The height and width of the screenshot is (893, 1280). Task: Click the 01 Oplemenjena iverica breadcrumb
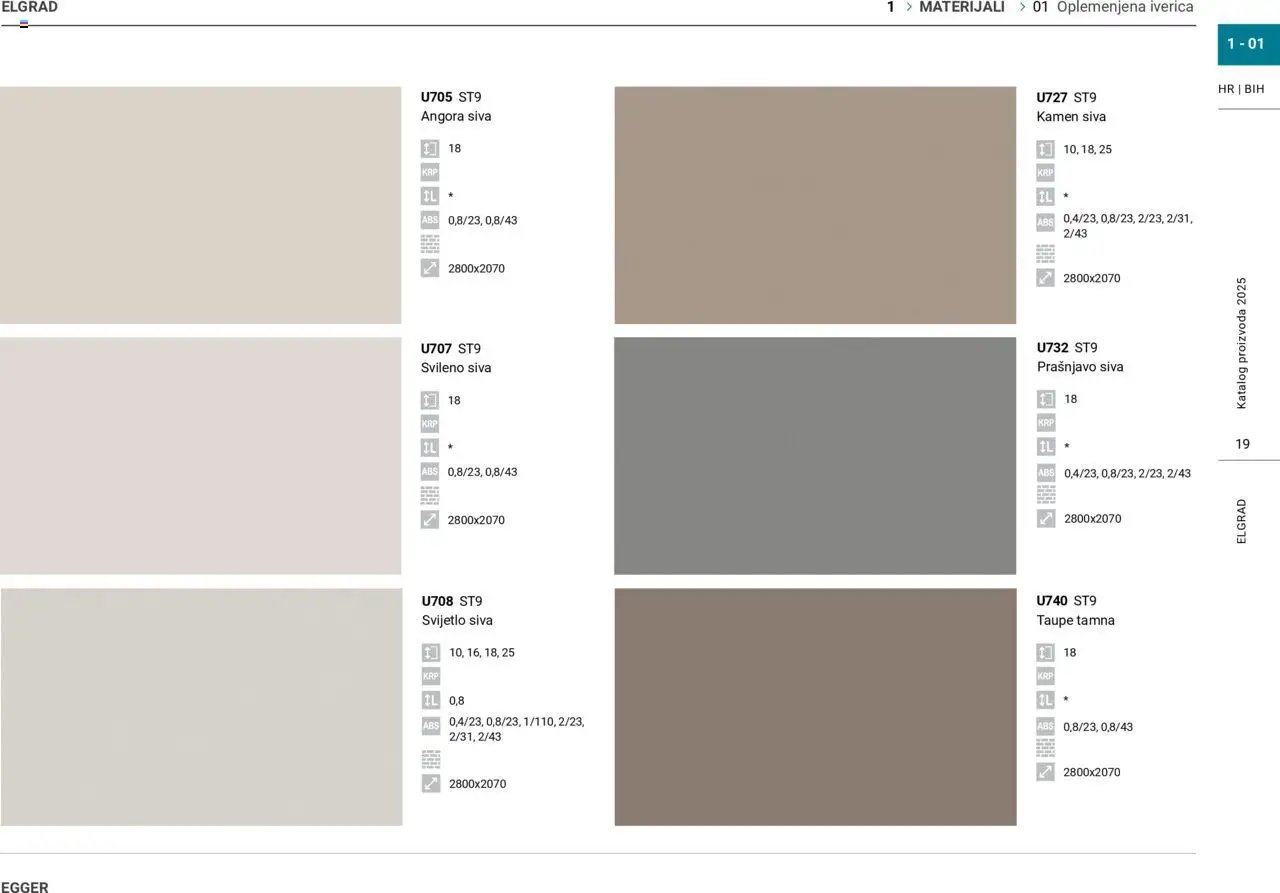click(x=1113, y=7)
